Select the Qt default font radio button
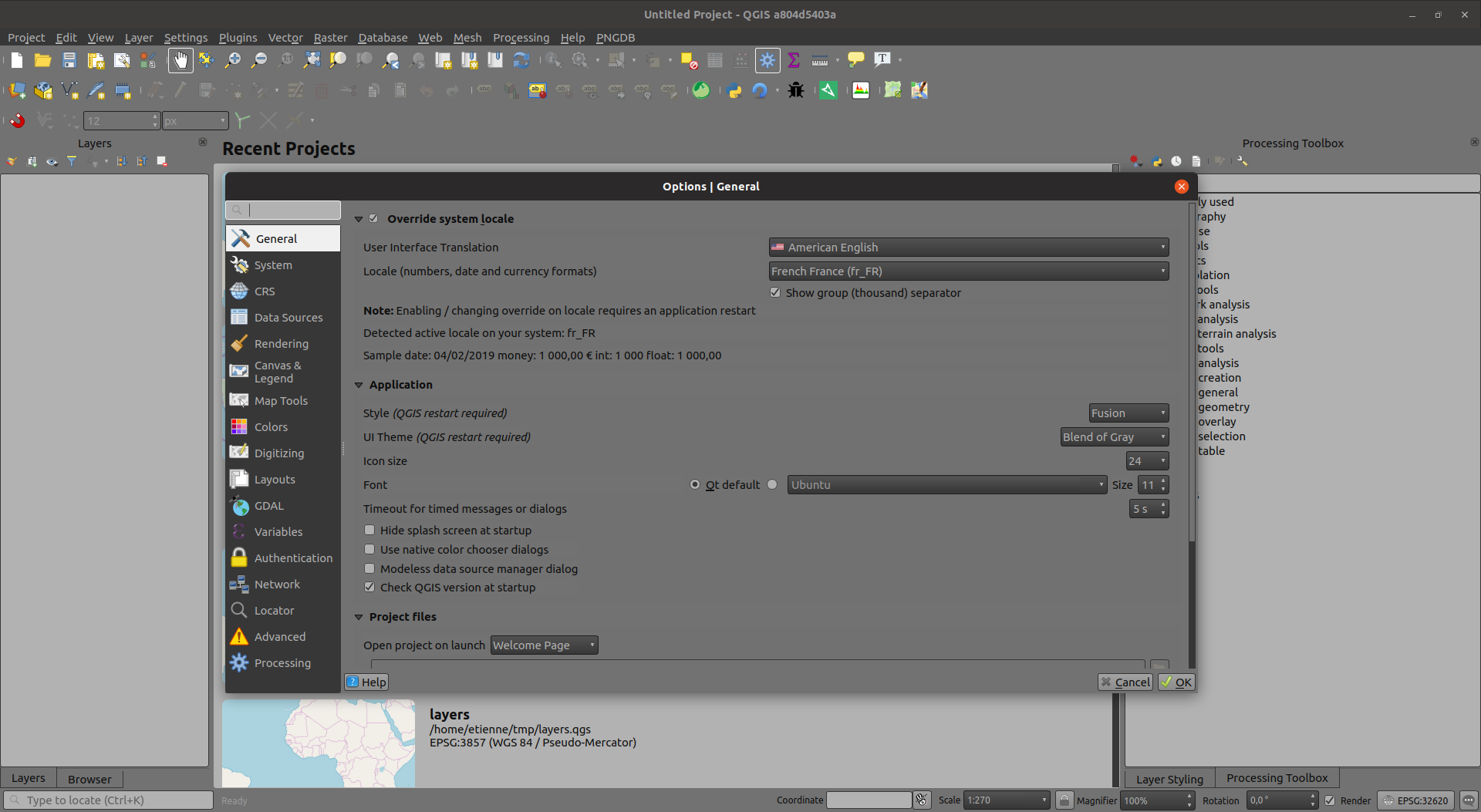Viewport: 1481px width, 812px height. pos(695,485)
